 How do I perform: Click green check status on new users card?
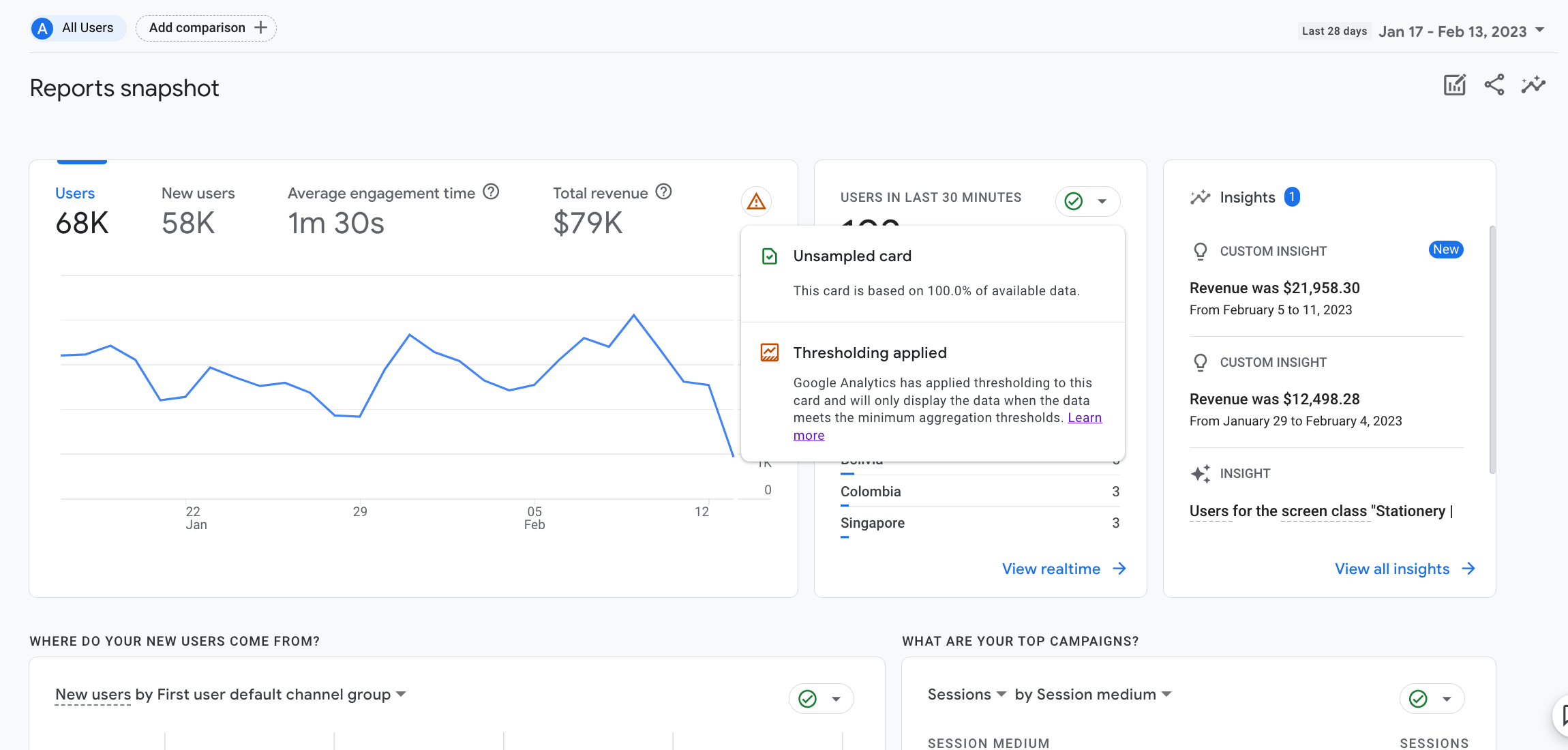coord(807,699)
